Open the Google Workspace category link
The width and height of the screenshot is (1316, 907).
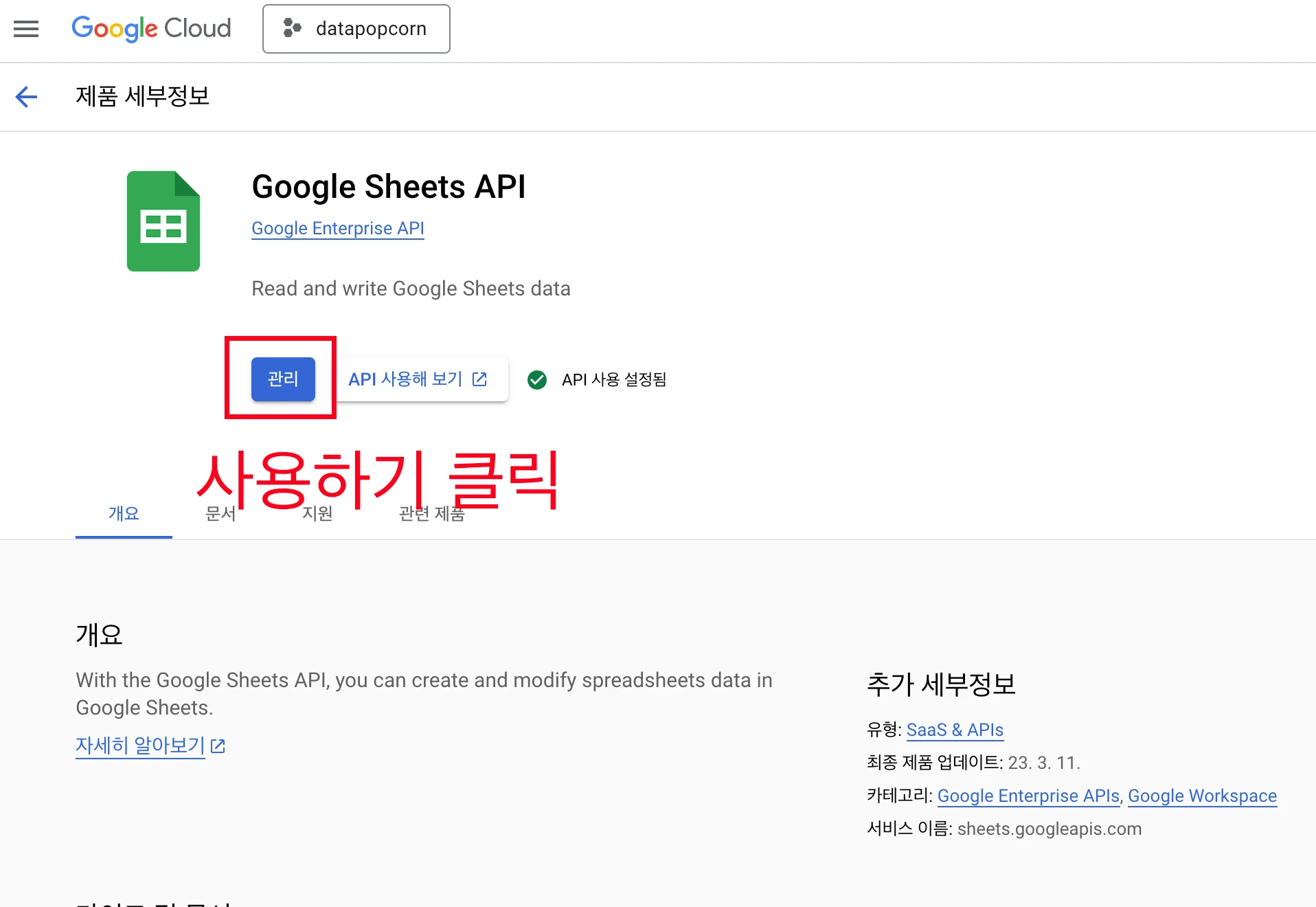(1202, 796)
